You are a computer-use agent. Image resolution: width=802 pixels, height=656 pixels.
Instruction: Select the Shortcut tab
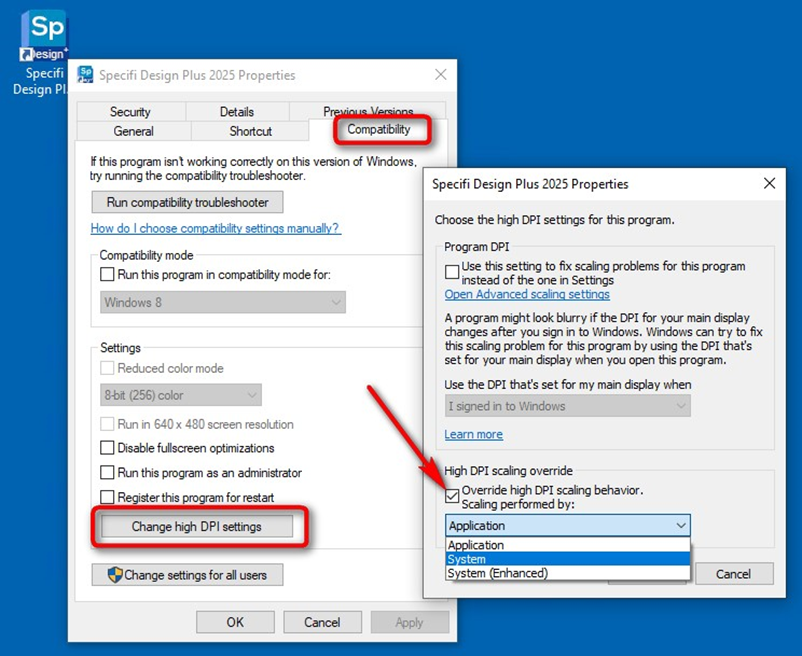250,131
